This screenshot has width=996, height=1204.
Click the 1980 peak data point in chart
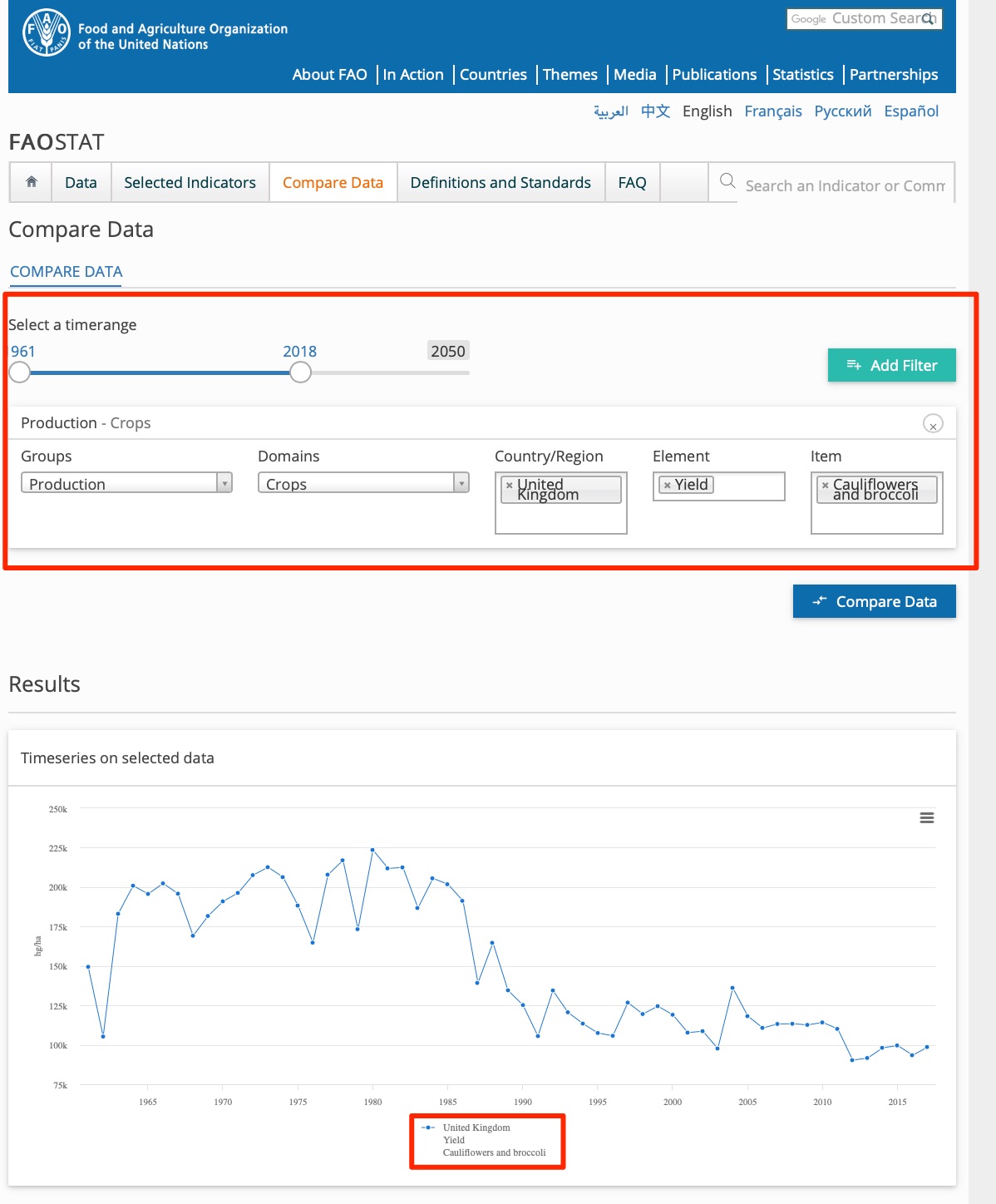coord(372,850)
